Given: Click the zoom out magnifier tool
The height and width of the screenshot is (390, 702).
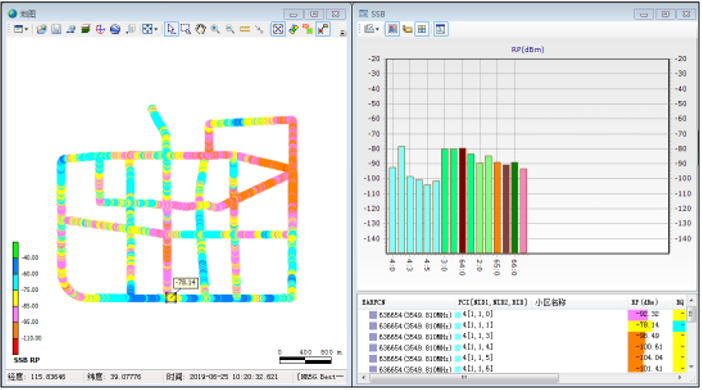Looking at the screenshot, I should [230, 30].
